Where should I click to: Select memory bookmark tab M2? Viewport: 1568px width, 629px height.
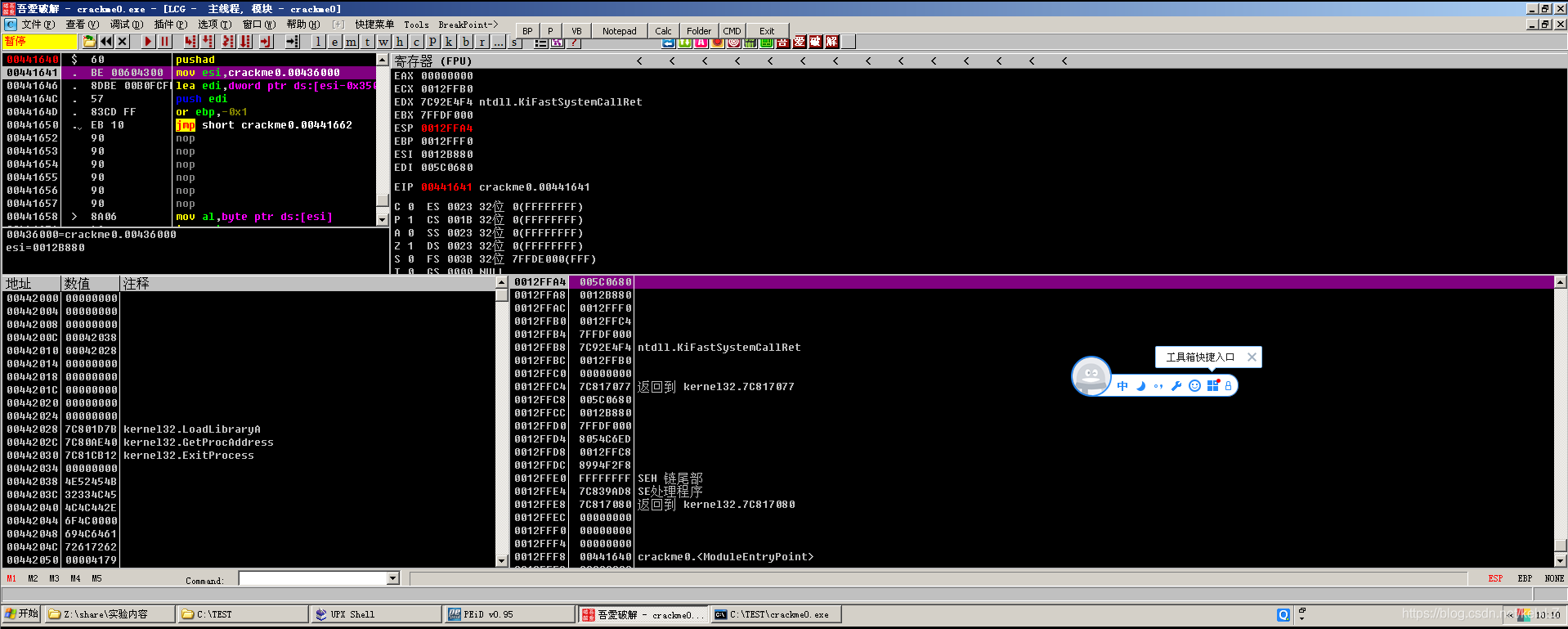[33, 578]
